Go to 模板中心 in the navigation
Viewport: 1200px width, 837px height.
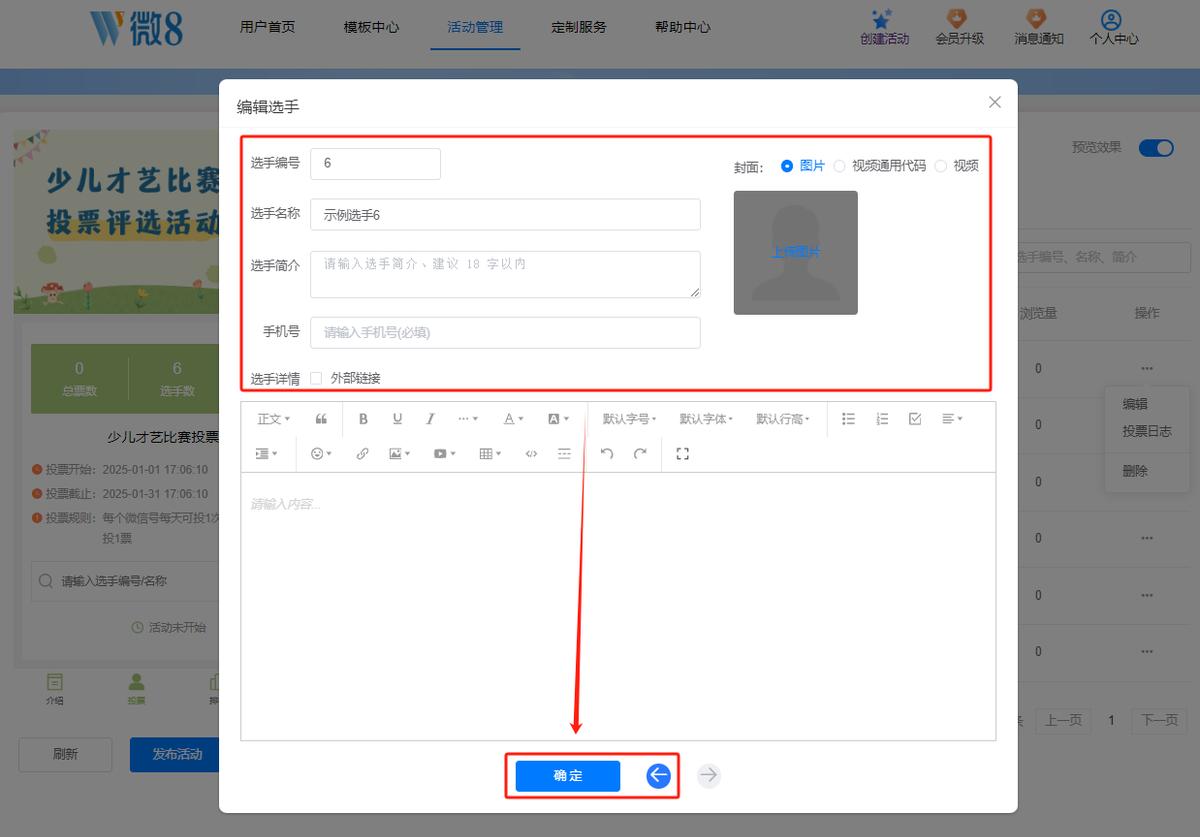[x=371, y=27]
